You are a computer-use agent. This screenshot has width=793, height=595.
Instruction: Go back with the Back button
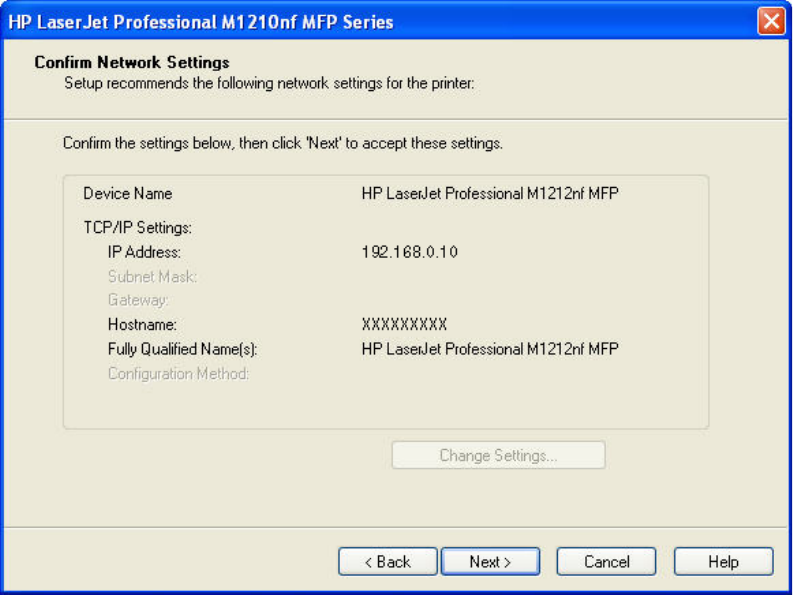coord(387,562)
